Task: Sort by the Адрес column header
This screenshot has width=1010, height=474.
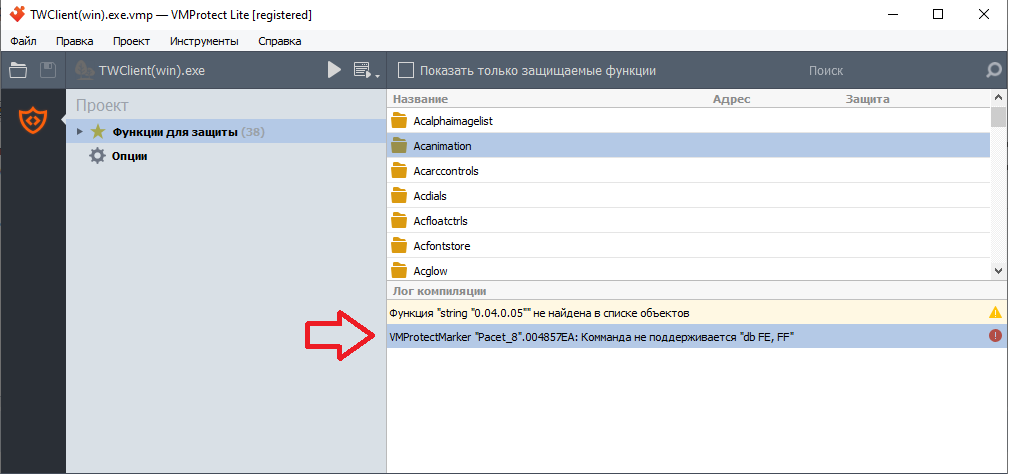Action: click(731, 99)
